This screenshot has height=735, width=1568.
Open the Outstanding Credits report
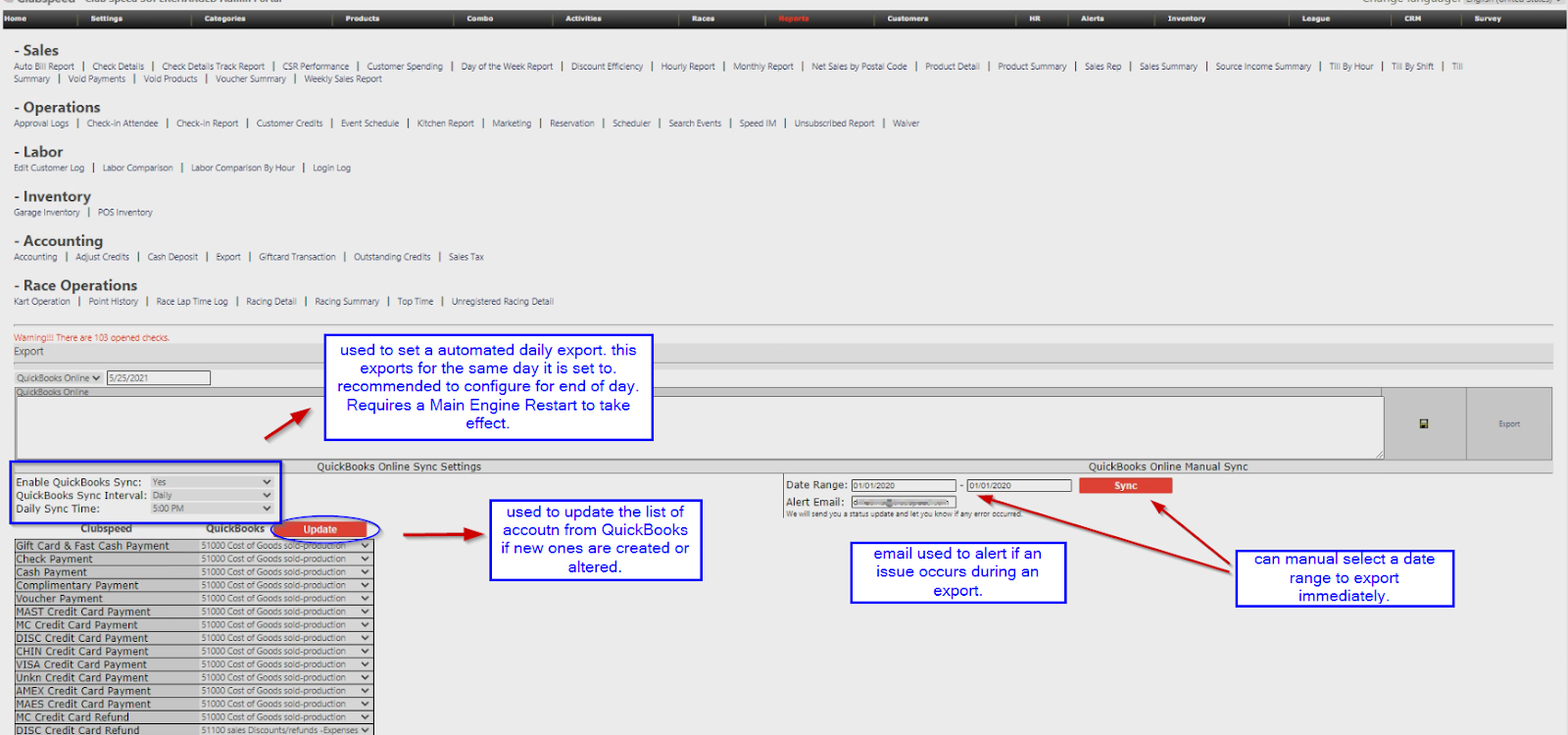tap(392, 258)
